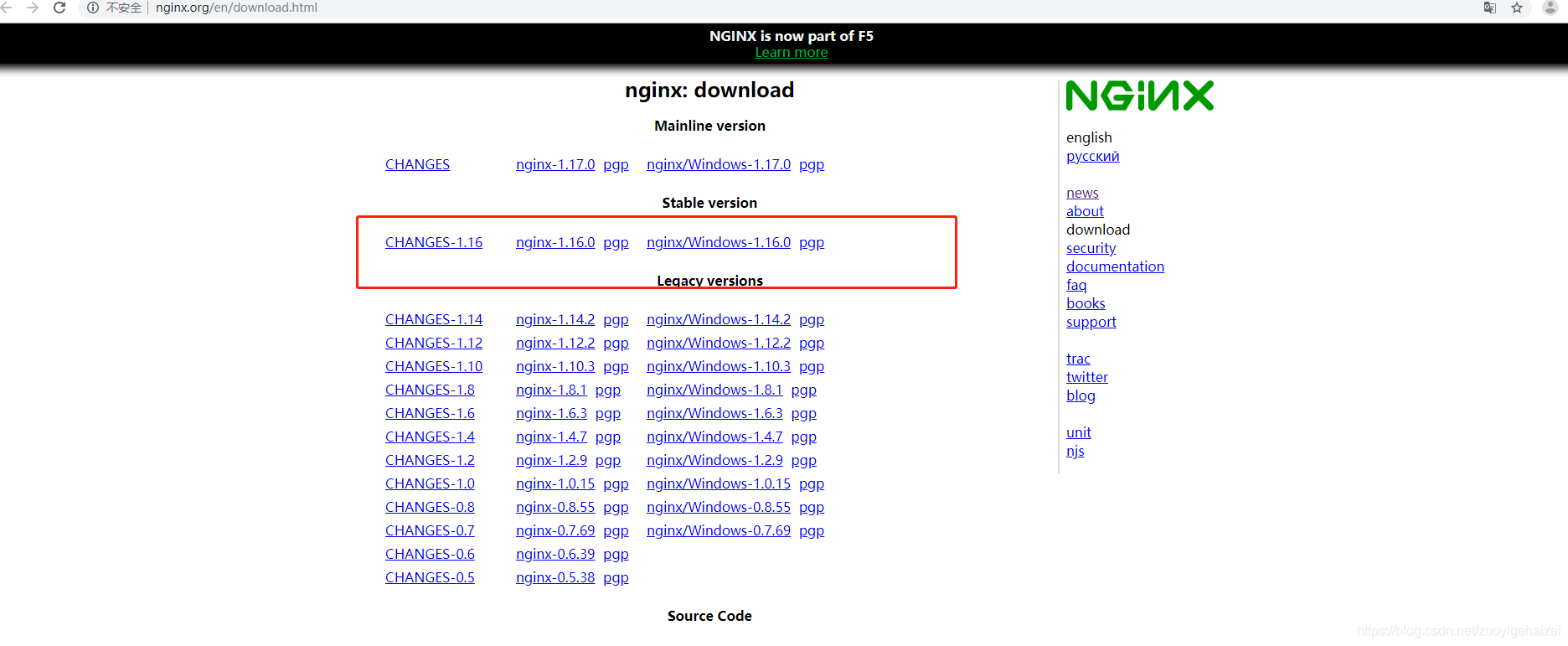The height and width of the screenshot is (646, 1568).
Task: Click the green NGINX logo
Action: (x=1139, y=96)
